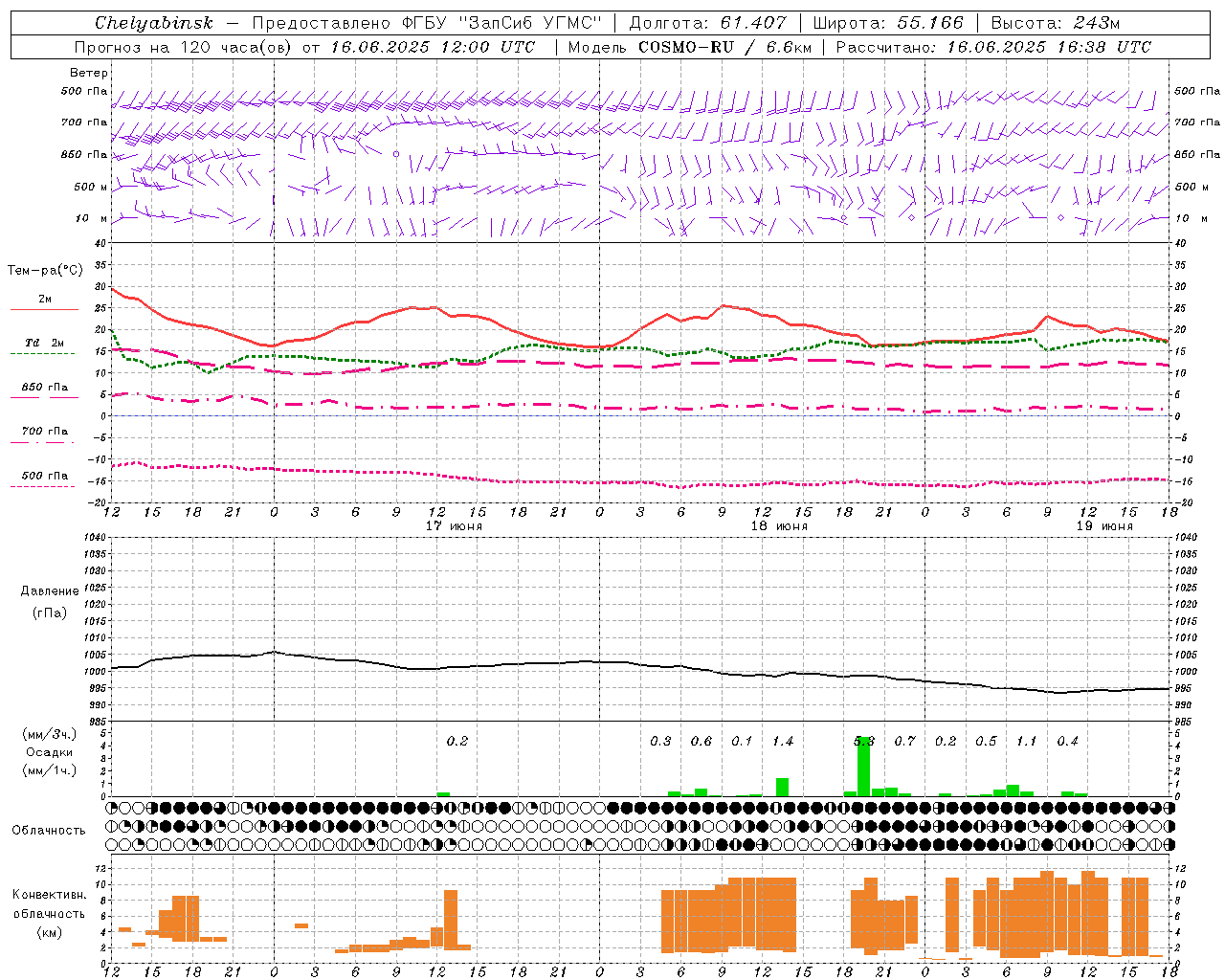
Task: Click the tallest green precipitation bar
Action: pyautogui.click(x=864, y=767)
